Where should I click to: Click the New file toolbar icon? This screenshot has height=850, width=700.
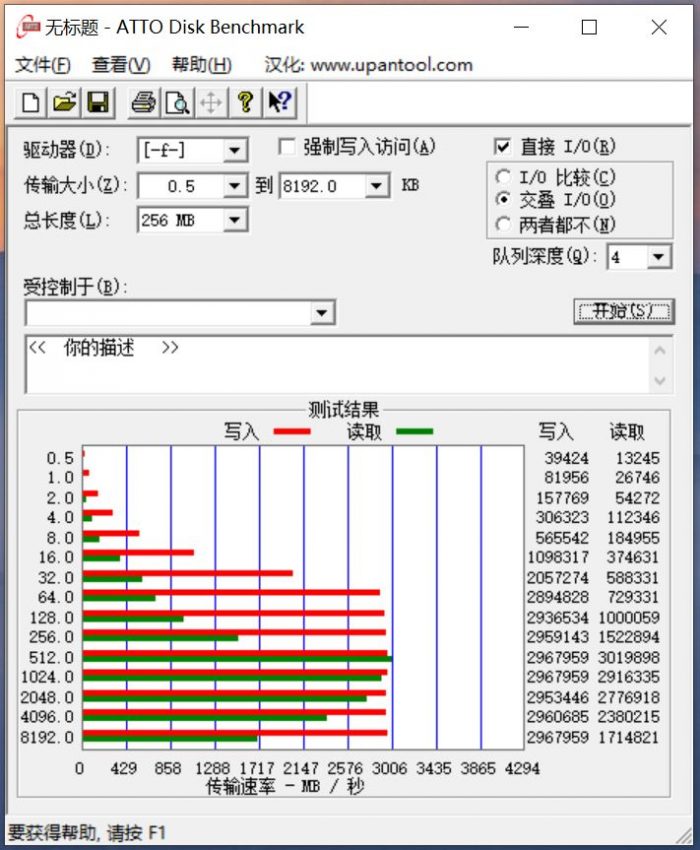pyautogui.click(x=32, y=102)
